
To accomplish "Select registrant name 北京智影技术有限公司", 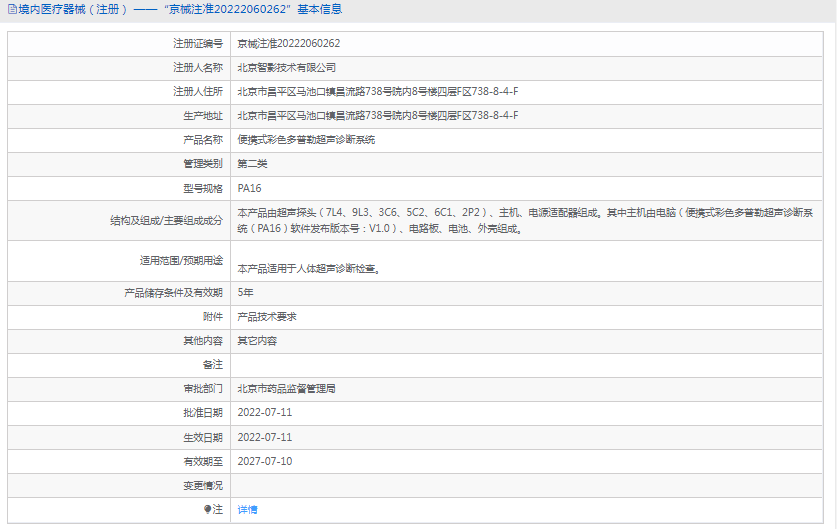I will point(287,68).
